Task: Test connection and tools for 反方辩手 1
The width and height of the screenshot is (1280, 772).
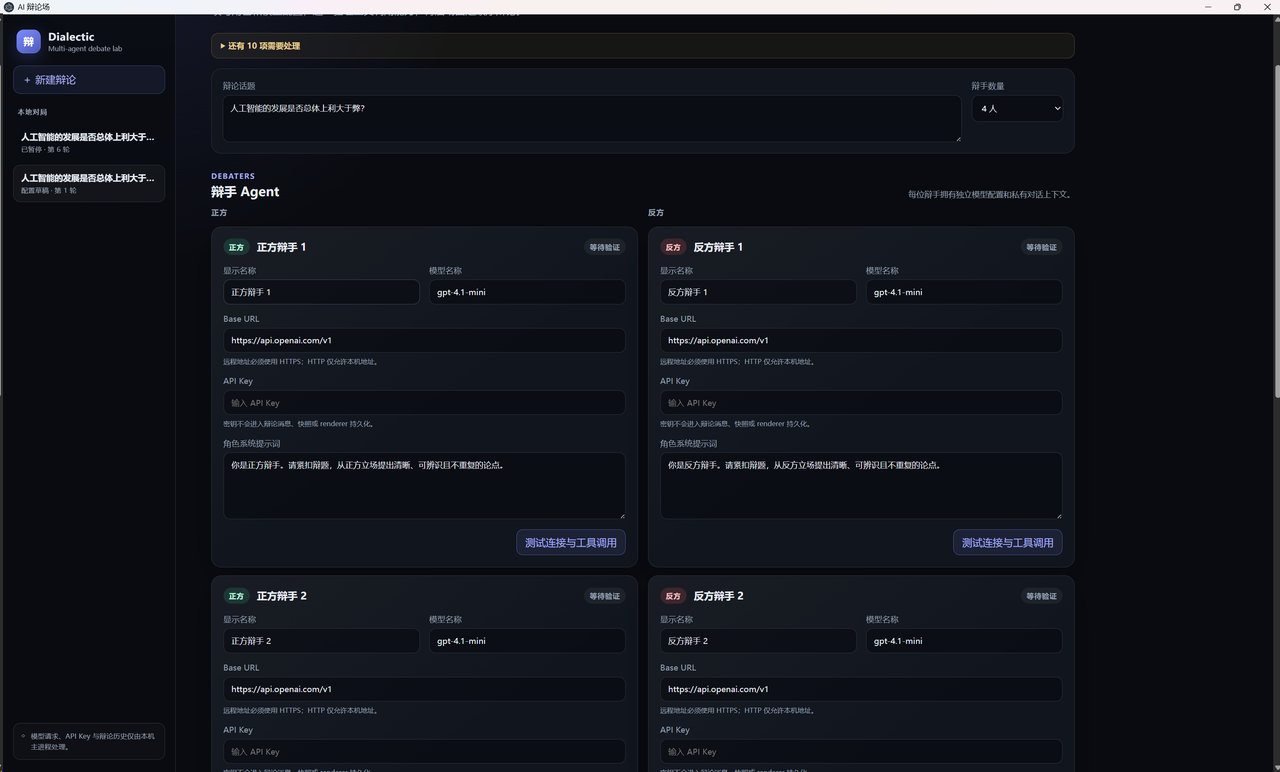Action: pyautogui.click(x=1008, y=542)
